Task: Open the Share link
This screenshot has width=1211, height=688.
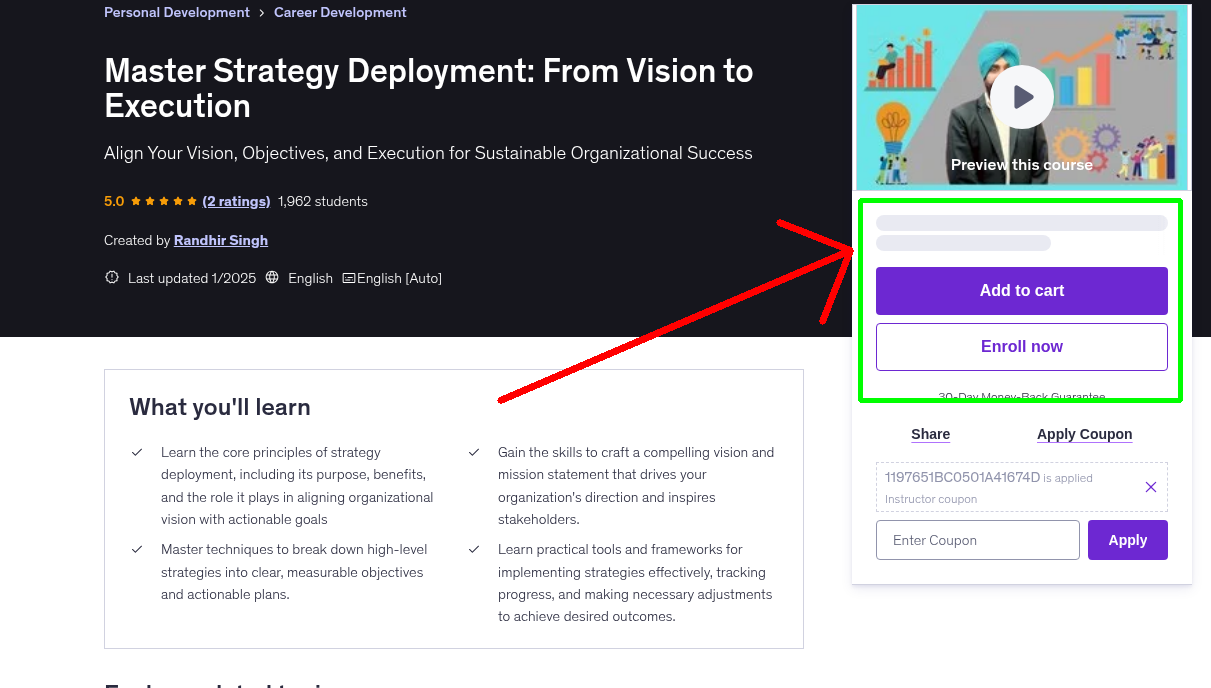Action: click(x=930, y=434)
